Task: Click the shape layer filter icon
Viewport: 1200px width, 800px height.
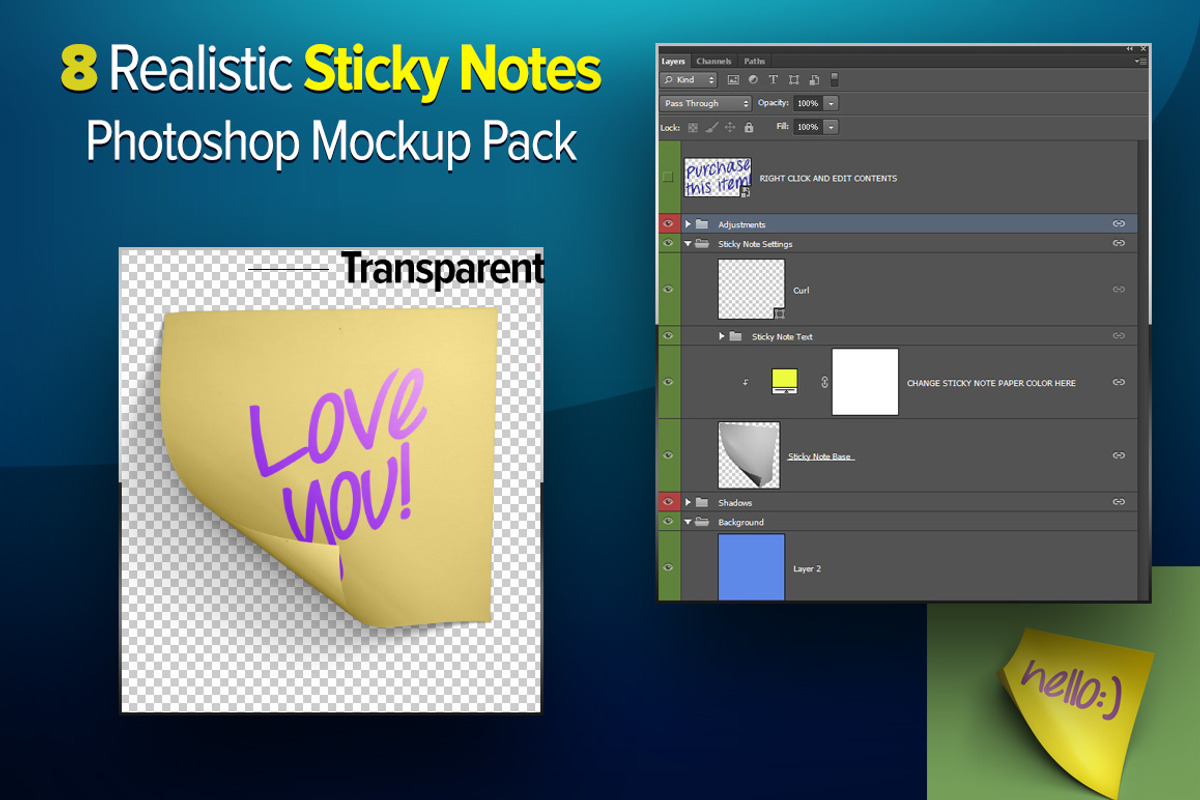Action: [794, 80]
